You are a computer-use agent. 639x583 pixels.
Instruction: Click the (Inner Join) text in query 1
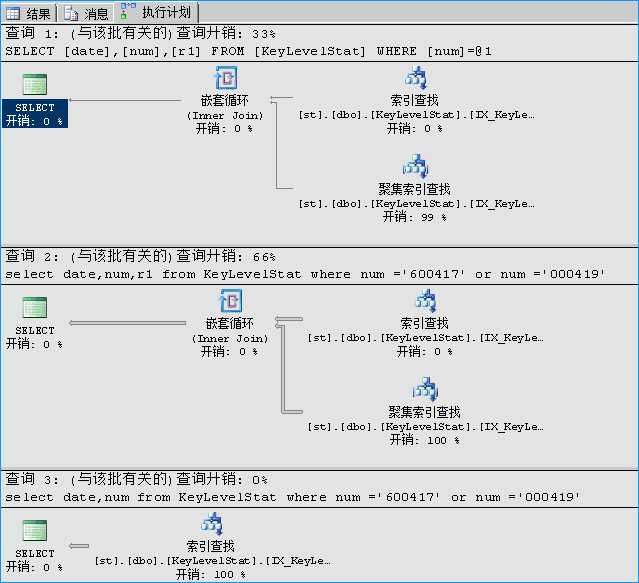[x=225, y=116]
